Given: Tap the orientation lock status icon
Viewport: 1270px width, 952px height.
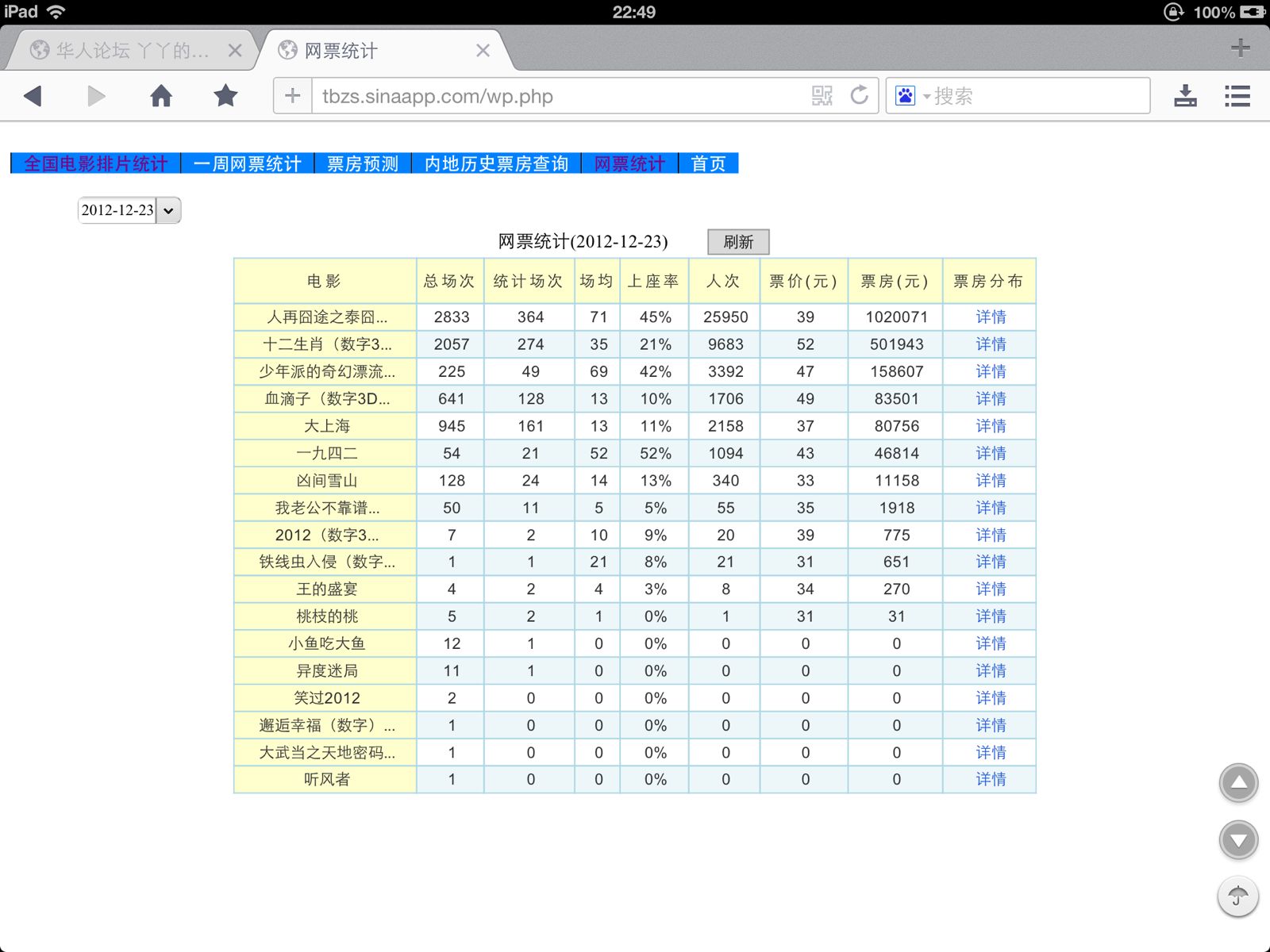Looking at the screenshot, I should tap(1173, 12).
